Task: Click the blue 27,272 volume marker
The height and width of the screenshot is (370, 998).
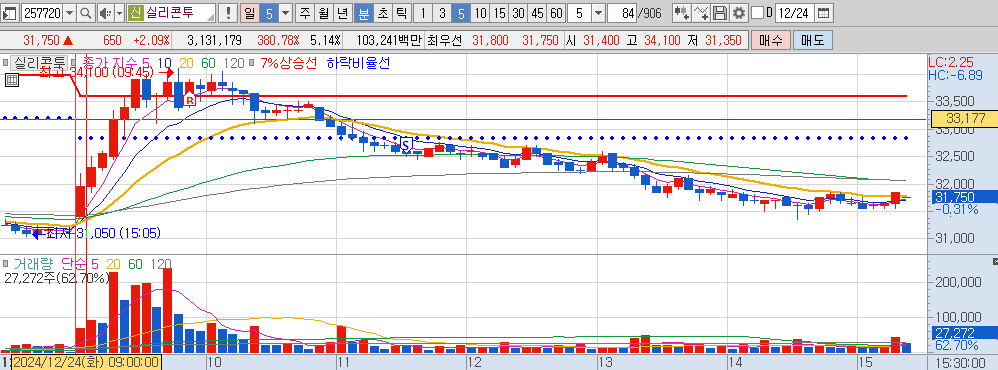Action: click(965, 333)
